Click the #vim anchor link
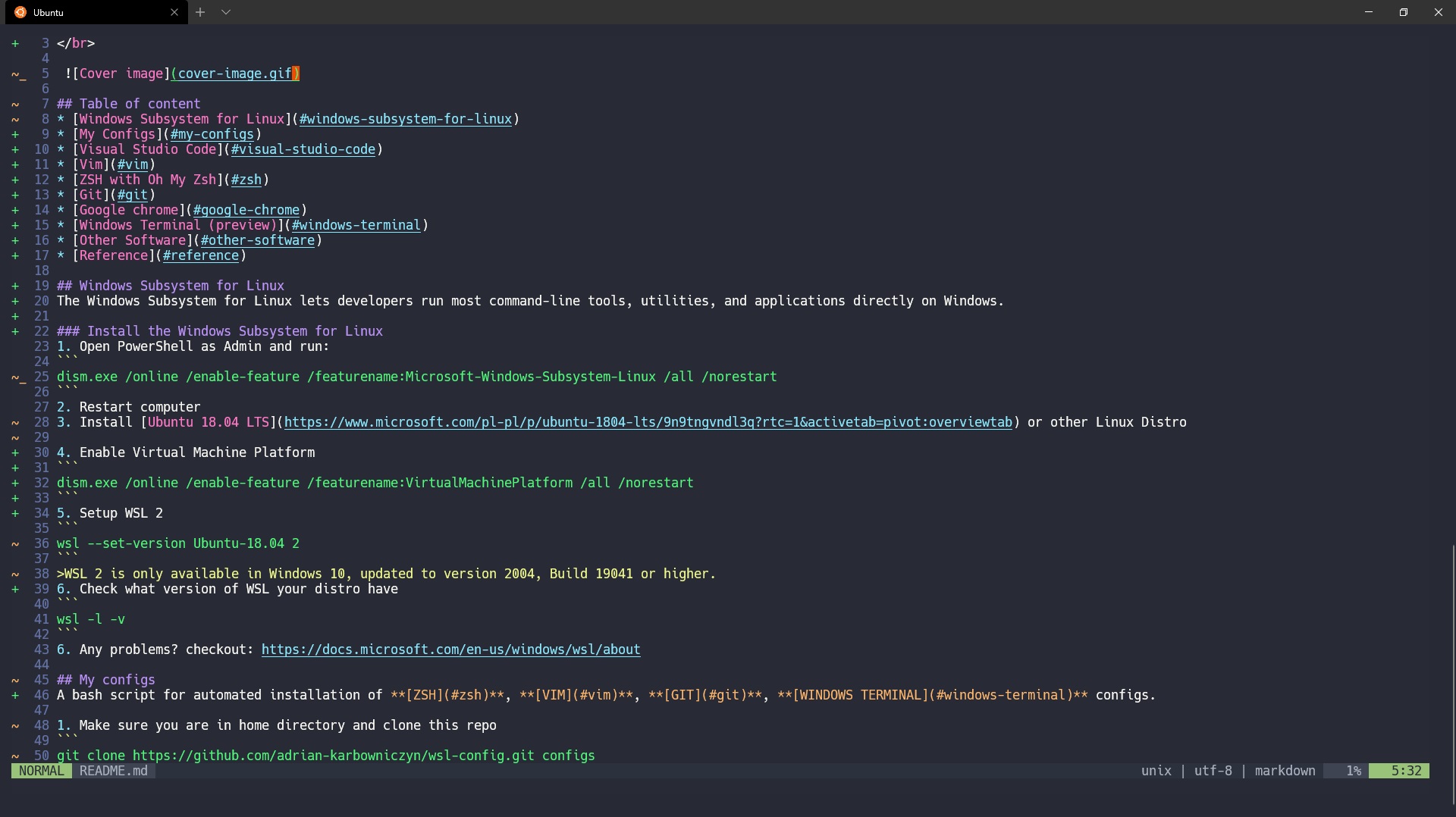The image size is (1456, 817). [x=133, y=164]
